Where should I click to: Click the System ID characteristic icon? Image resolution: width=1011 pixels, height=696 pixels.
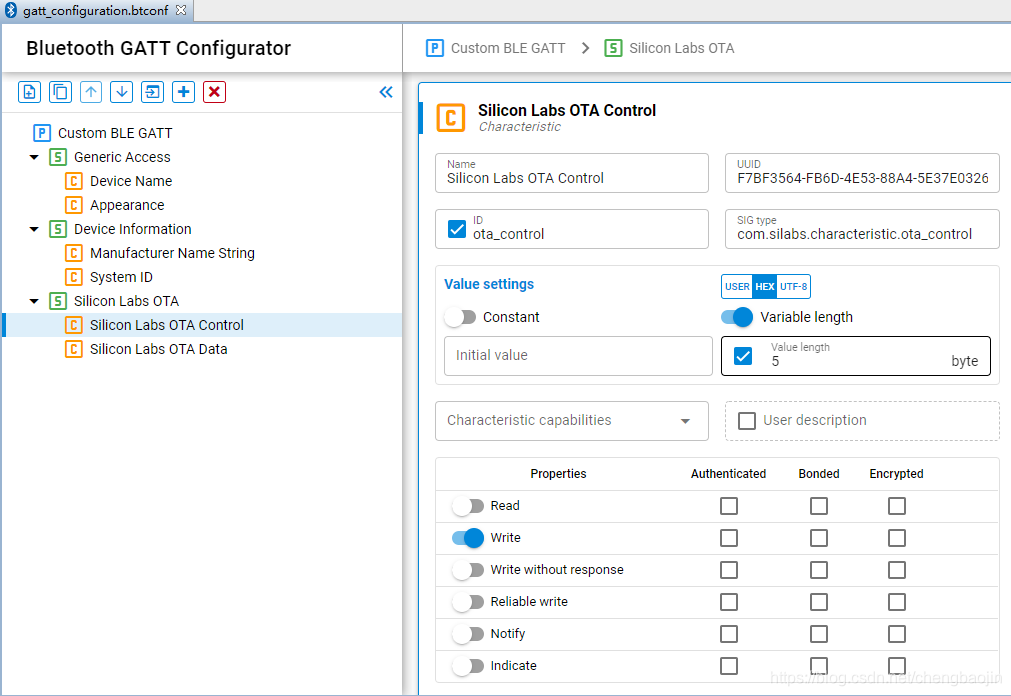click(74, 277)
